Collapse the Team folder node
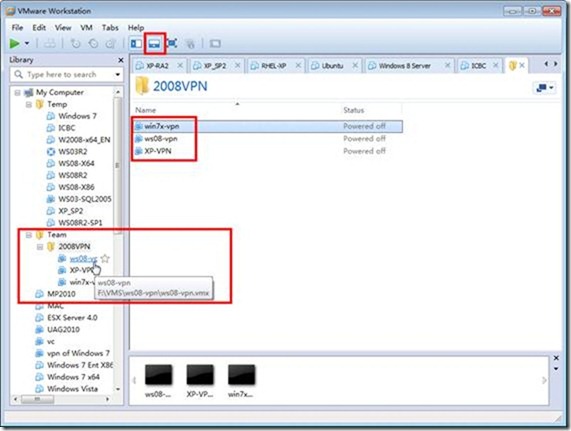Viewport: 571px width, 431px height. click(29, 235)
